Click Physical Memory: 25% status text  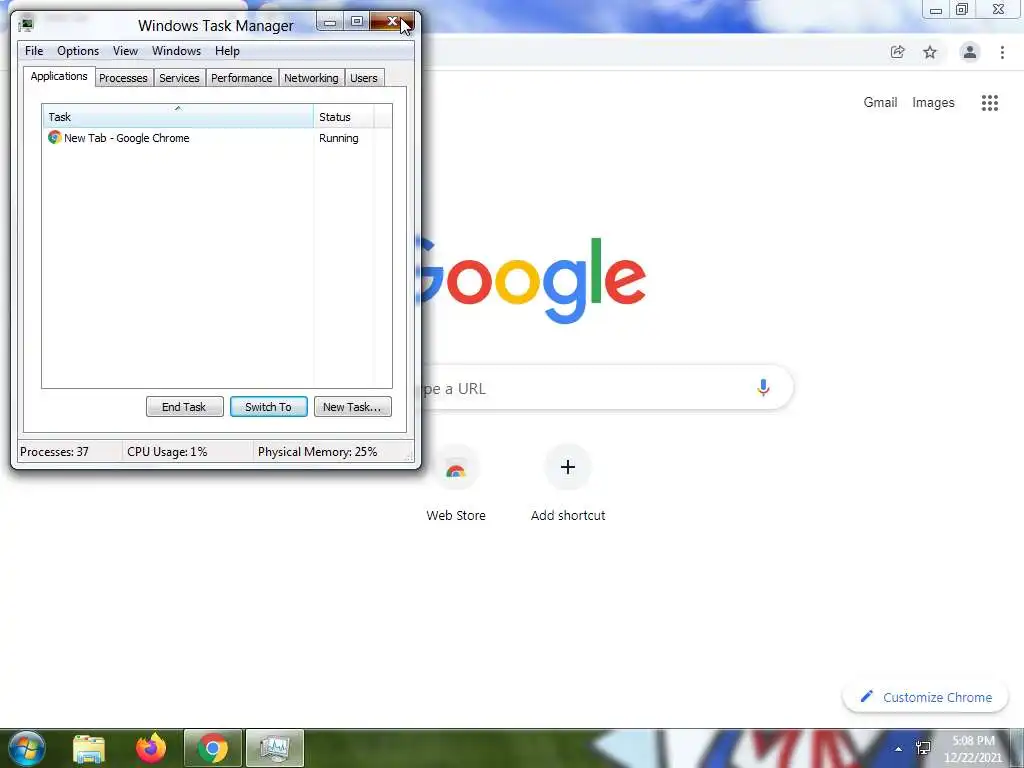[x=317, y=452]
